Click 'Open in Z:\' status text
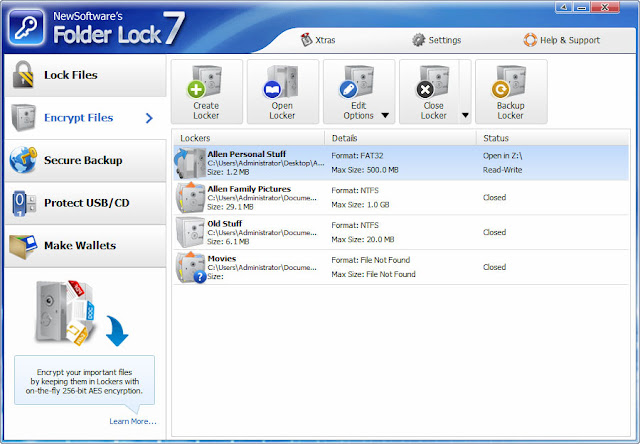The height and width of the screenshot is (444, 640). 502,155
